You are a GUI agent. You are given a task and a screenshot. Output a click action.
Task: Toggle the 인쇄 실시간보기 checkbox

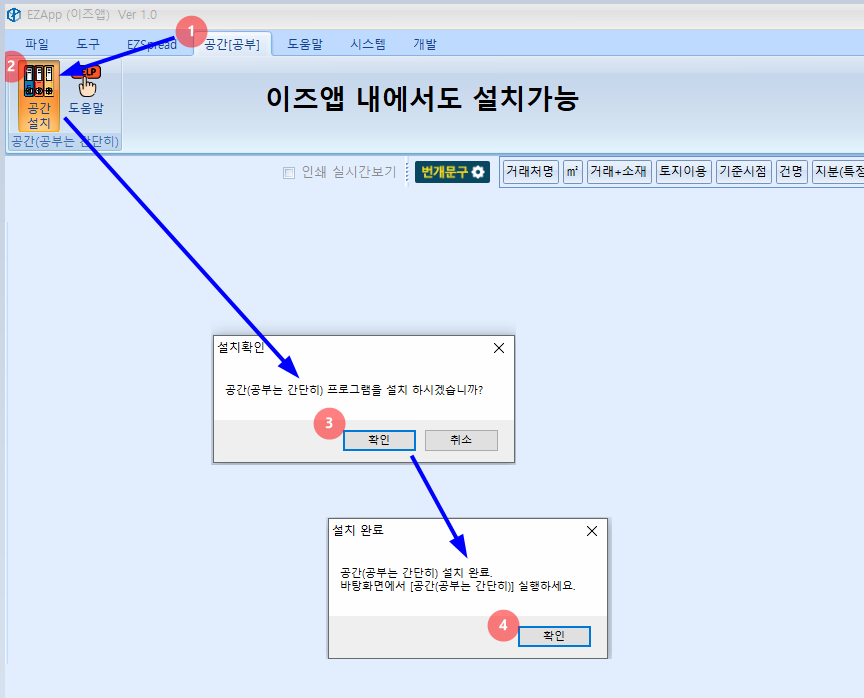(x=289, y=173)
